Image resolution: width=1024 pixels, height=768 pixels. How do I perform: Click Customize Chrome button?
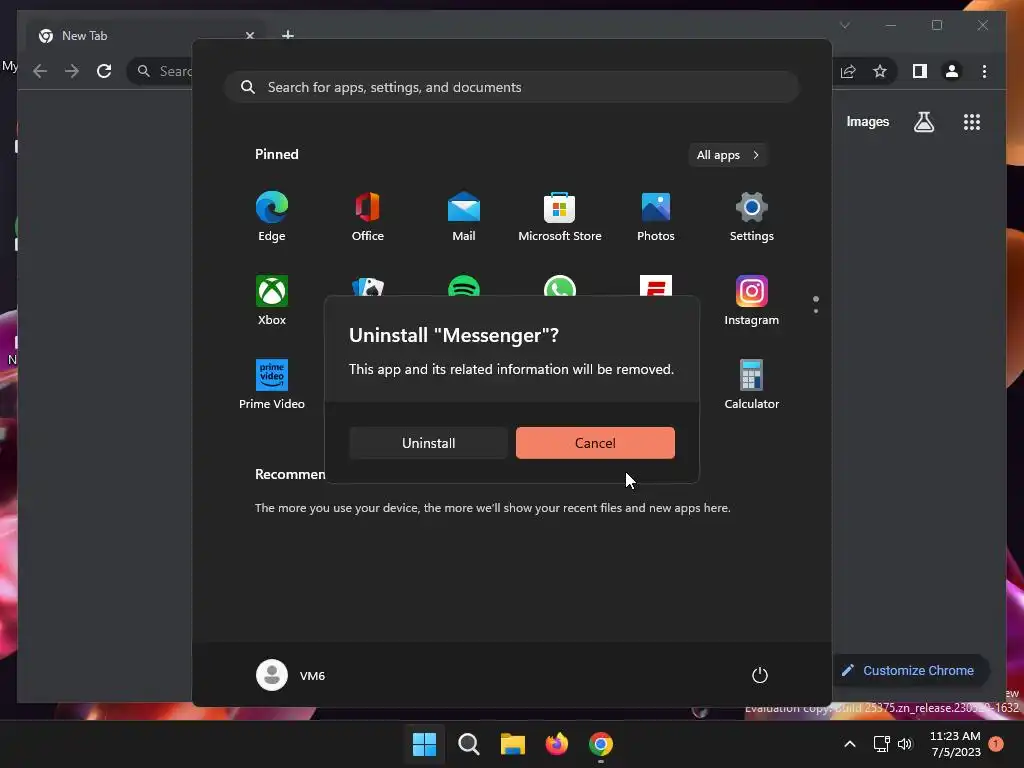click(x=910, y=671)
